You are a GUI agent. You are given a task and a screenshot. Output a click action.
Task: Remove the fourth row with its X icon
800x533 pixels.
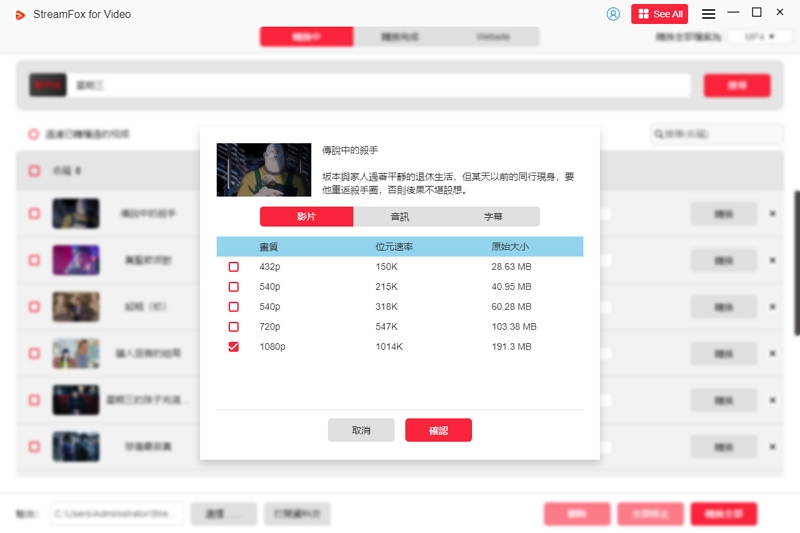pyautogui.click(x=772, y=353)
